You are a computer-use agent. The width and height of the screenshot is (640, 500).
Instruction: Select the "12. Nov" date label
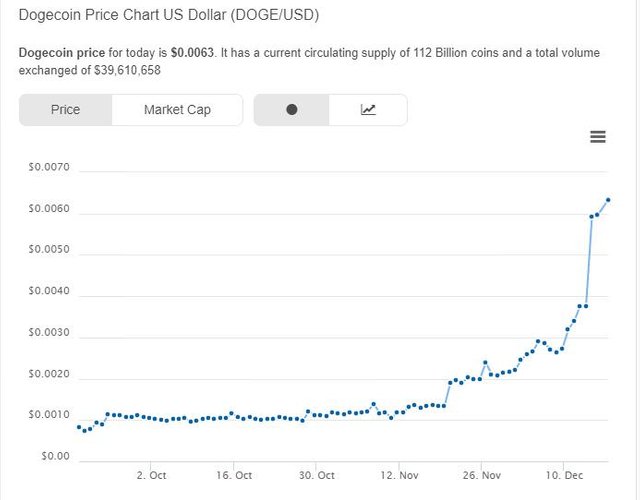399,476
